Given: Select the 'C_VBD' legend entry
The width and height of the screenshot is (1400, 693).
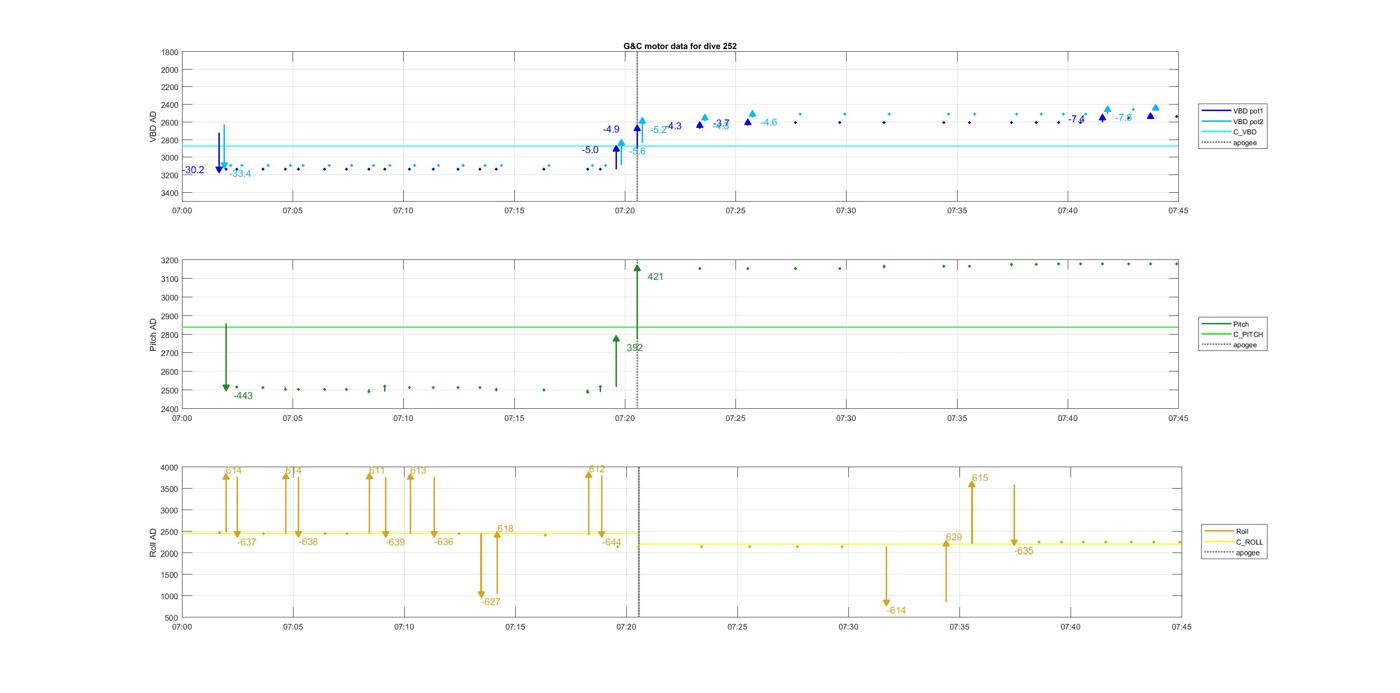Looking at the screenshot, I should click(x=1229, y=132).
